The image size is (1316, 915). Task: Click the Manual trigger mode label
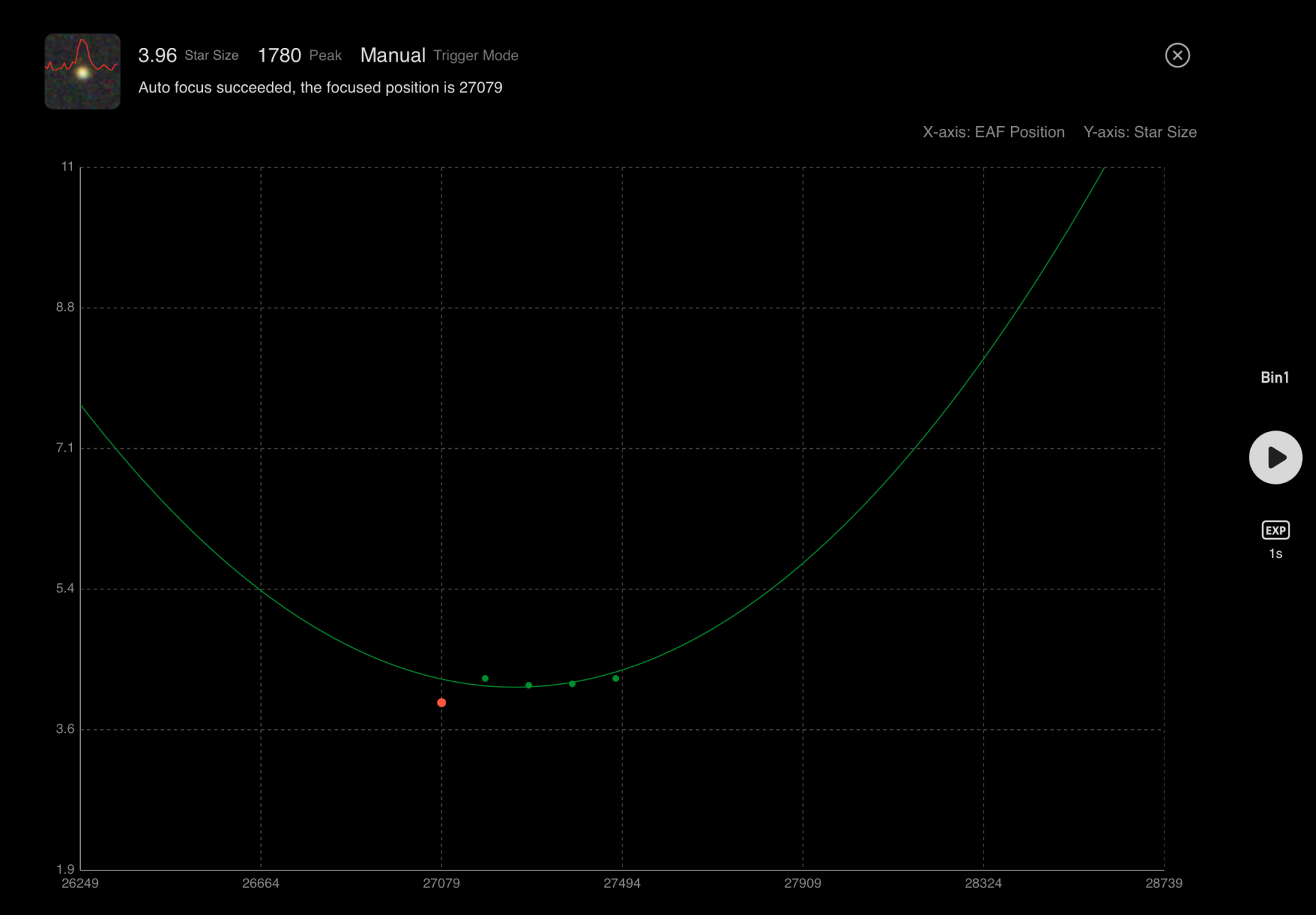point(393,56)
